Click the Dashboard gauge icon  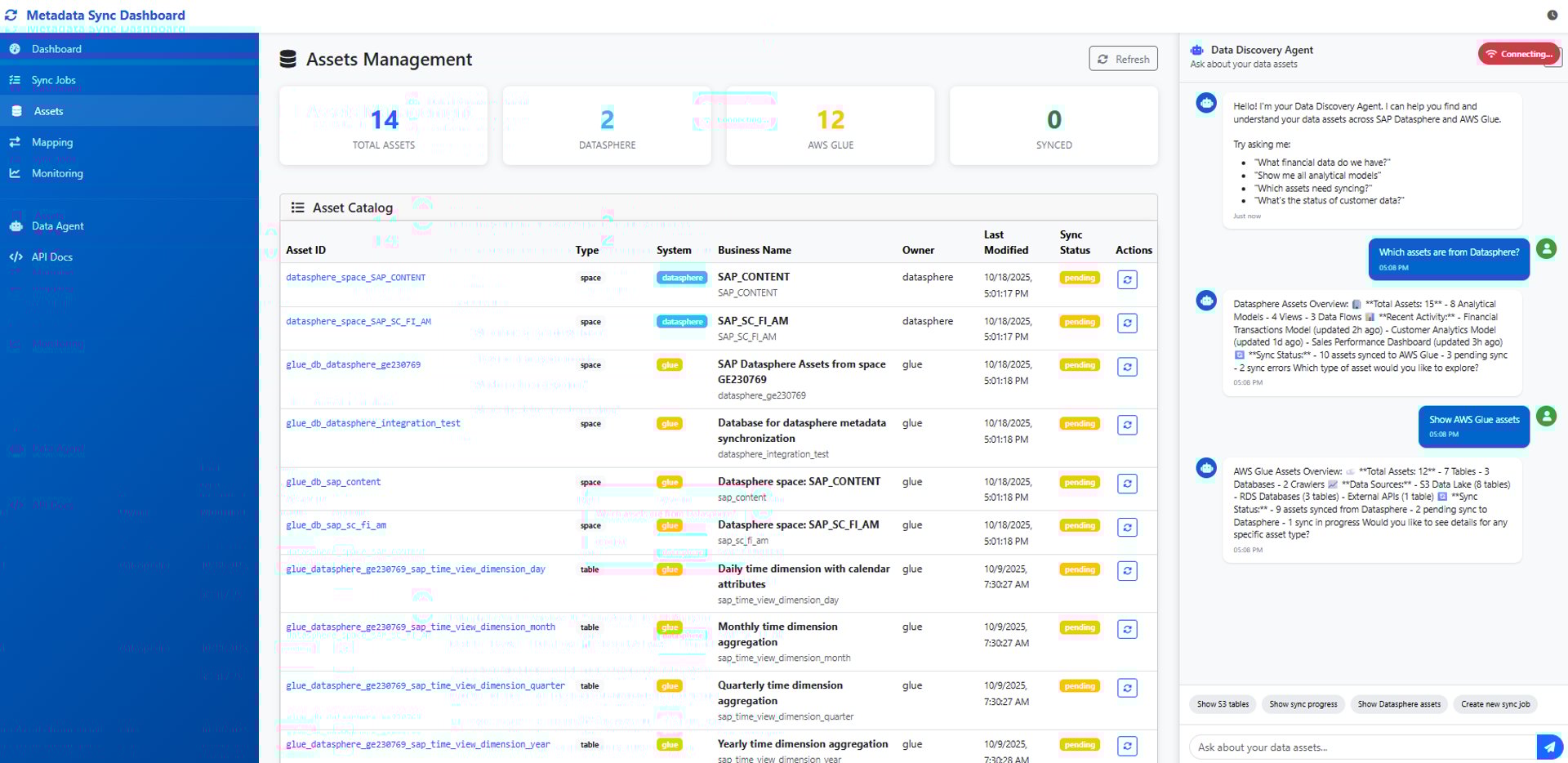15,49
